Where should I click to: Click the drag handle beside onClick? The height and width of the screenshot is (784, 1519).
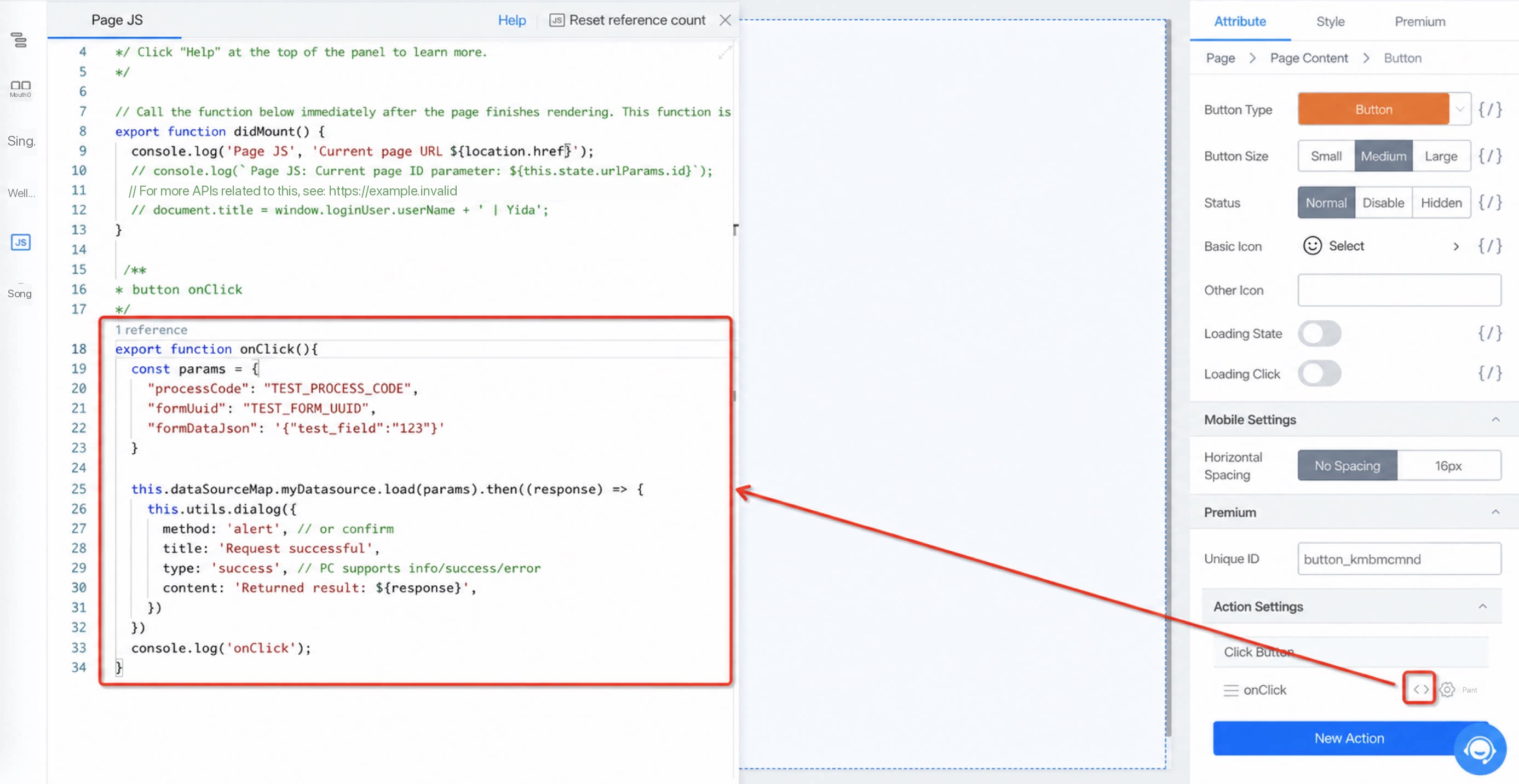coord(1230,690)
